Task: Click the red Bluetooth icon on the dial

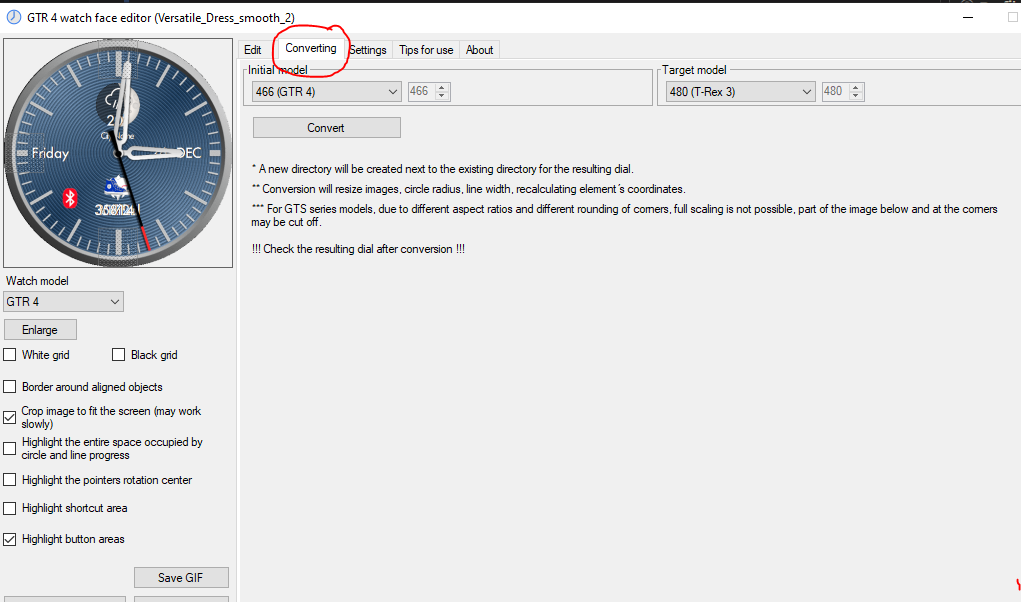Action: click(x=70, y=197)
